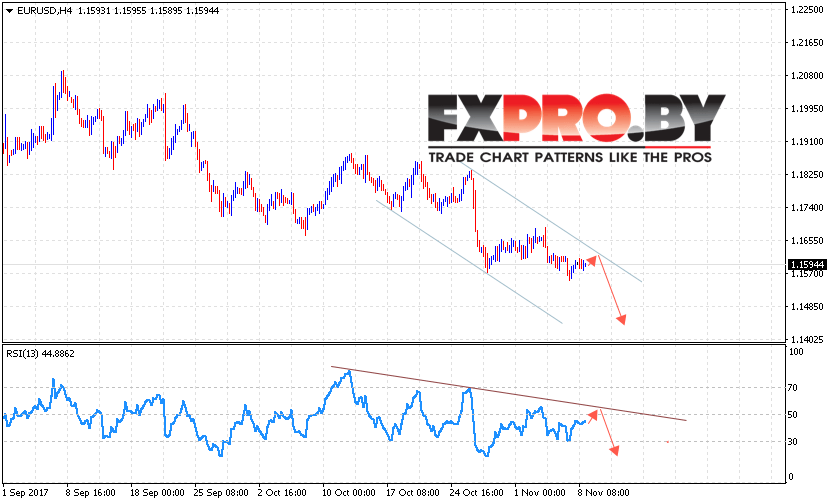Select the RSI scale value 30

pos(793,442)
